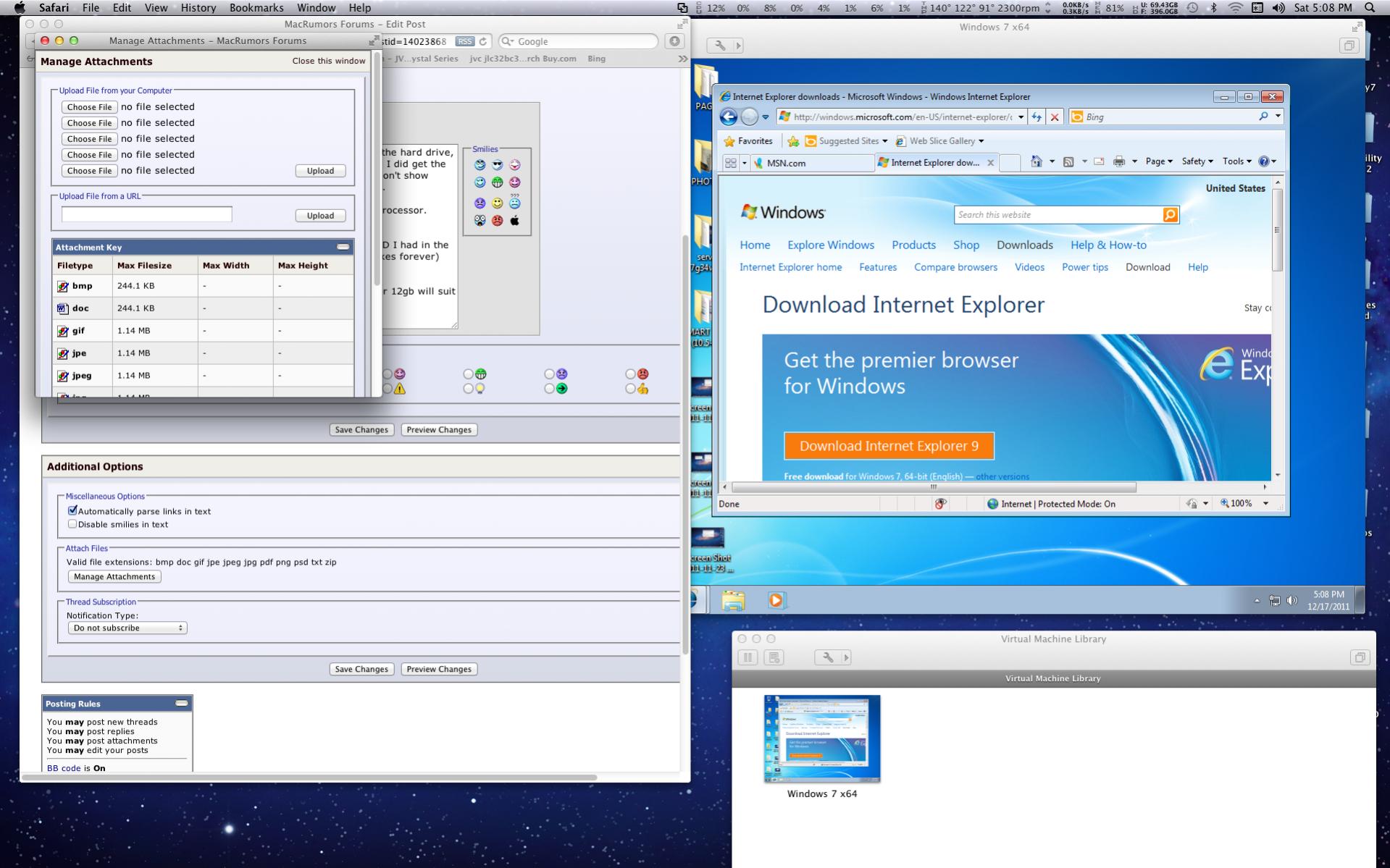Open the Safari Bookmarks menu

click(x=256, y=8)
